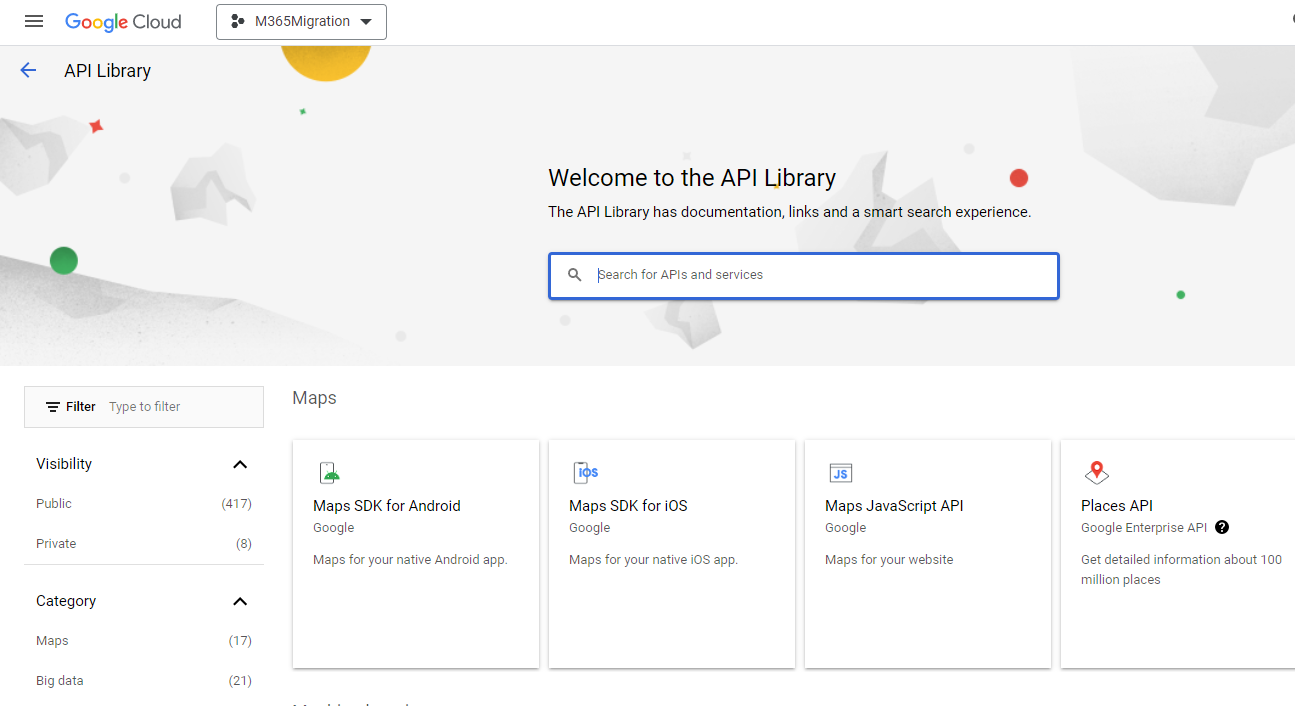Click the Google Cloud logo

[123, 22]
